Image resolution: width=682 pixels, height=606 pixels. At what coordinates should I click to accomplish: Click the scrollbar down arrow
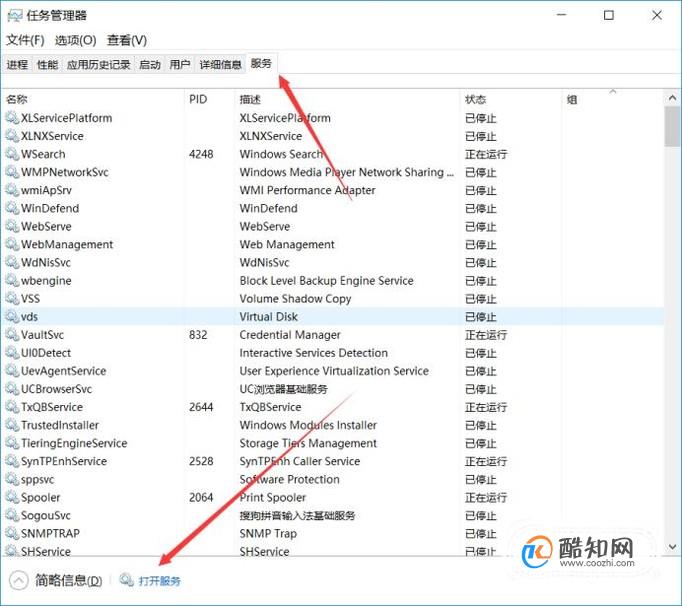672,546
